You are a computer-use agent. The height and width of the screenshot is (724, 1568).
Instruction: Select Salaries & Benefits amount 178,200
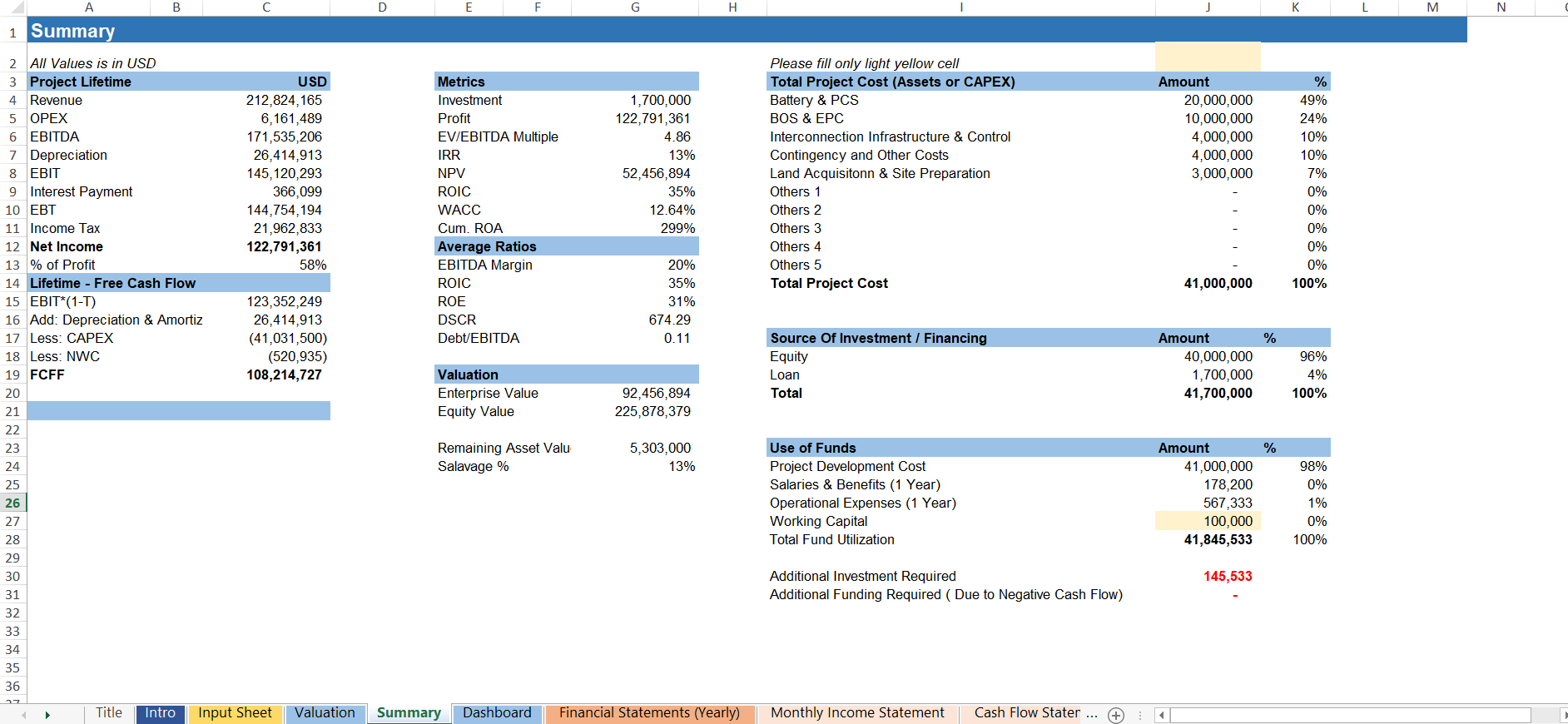click(1228, 484)
